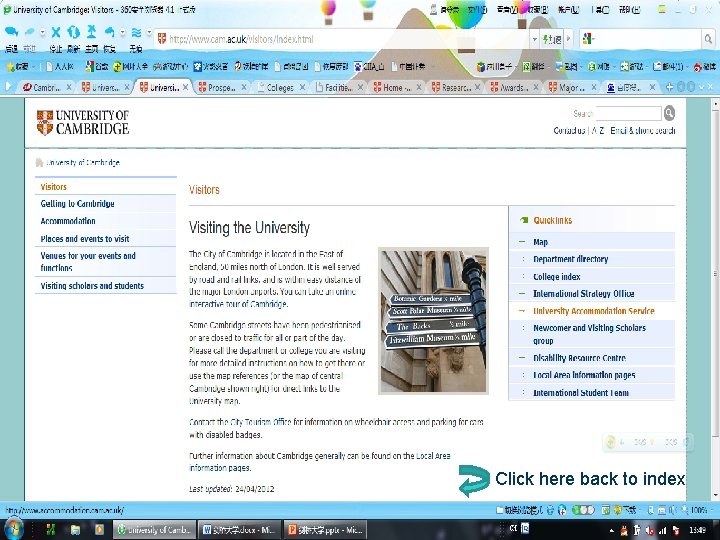Open the CIIA bookmark
Viewport: 720px width, 540px height.
370,67
